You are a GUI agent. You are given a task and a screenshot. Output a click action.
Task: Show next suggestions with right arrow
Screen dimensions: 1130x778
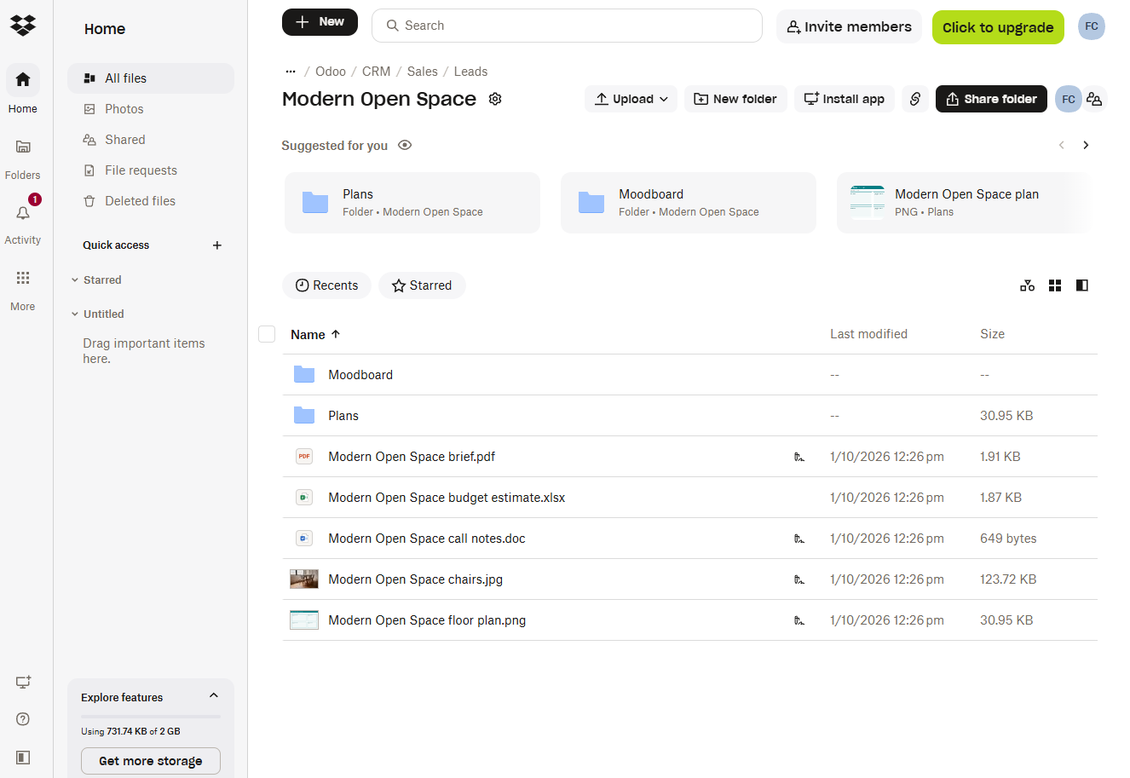1085,146
